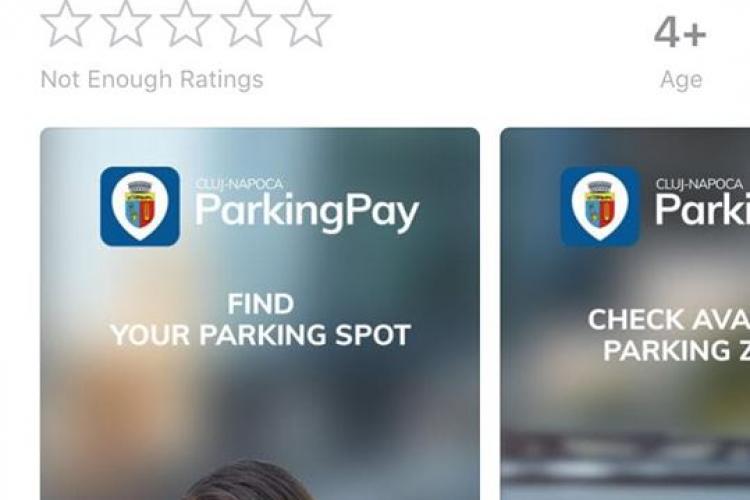The image size is (750, 500).
Task: Tap the third rating star
Action: [186, 24]
